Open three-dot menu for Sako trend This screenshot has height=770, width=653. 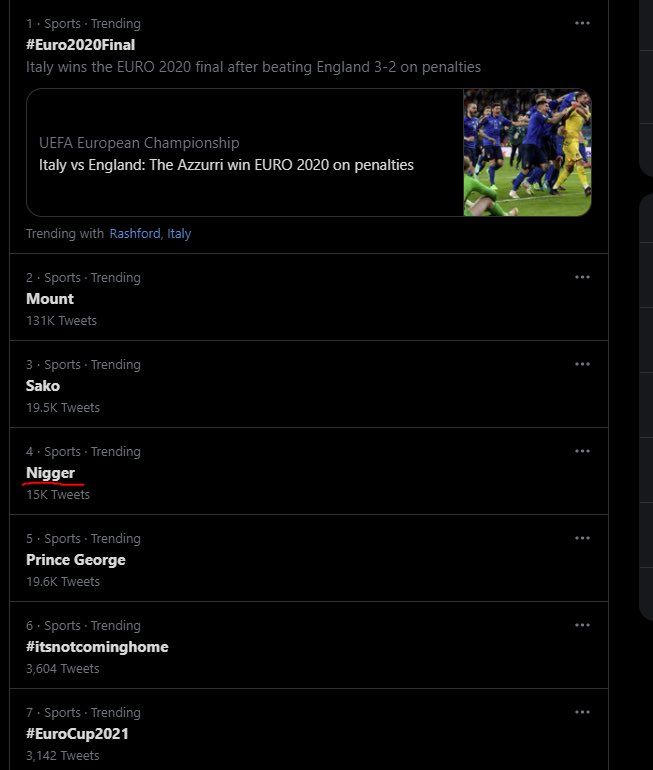(x=582, y=364)
